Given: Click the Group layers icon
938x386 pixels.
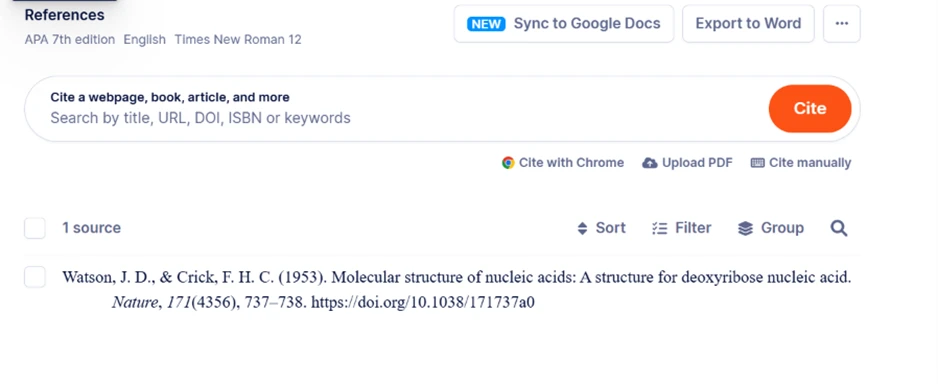Looking at the screenshot, I should tap(745, 229).
